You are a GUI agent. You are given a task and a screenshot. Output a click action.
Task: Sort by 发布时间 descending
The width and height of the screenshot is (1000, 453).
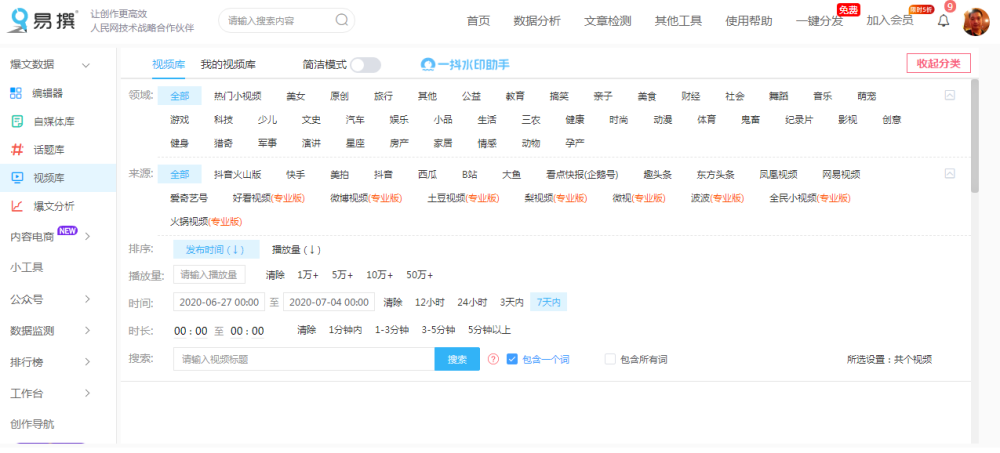216,249
